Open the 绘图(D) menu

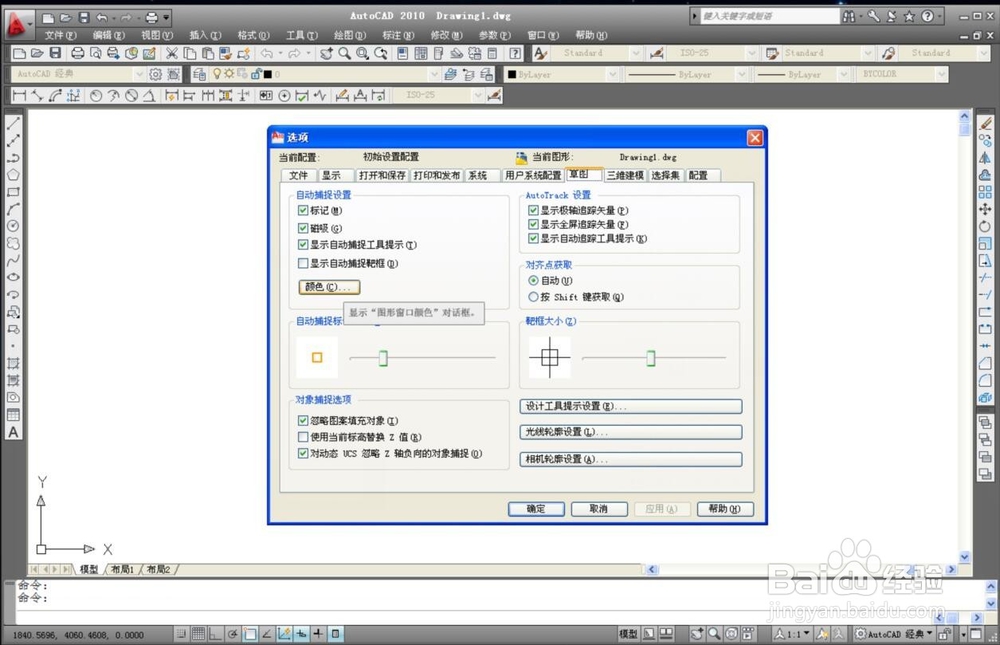(350, 36)
